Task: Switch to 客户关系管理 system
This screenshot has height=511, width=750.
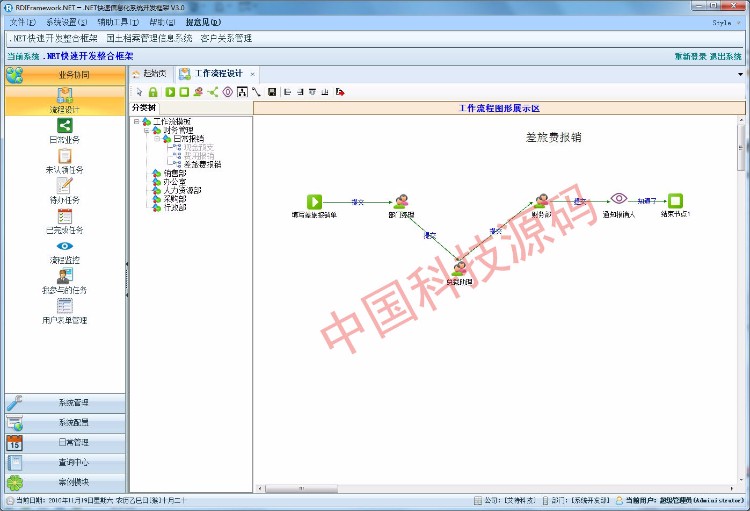Action: (226, 38)
